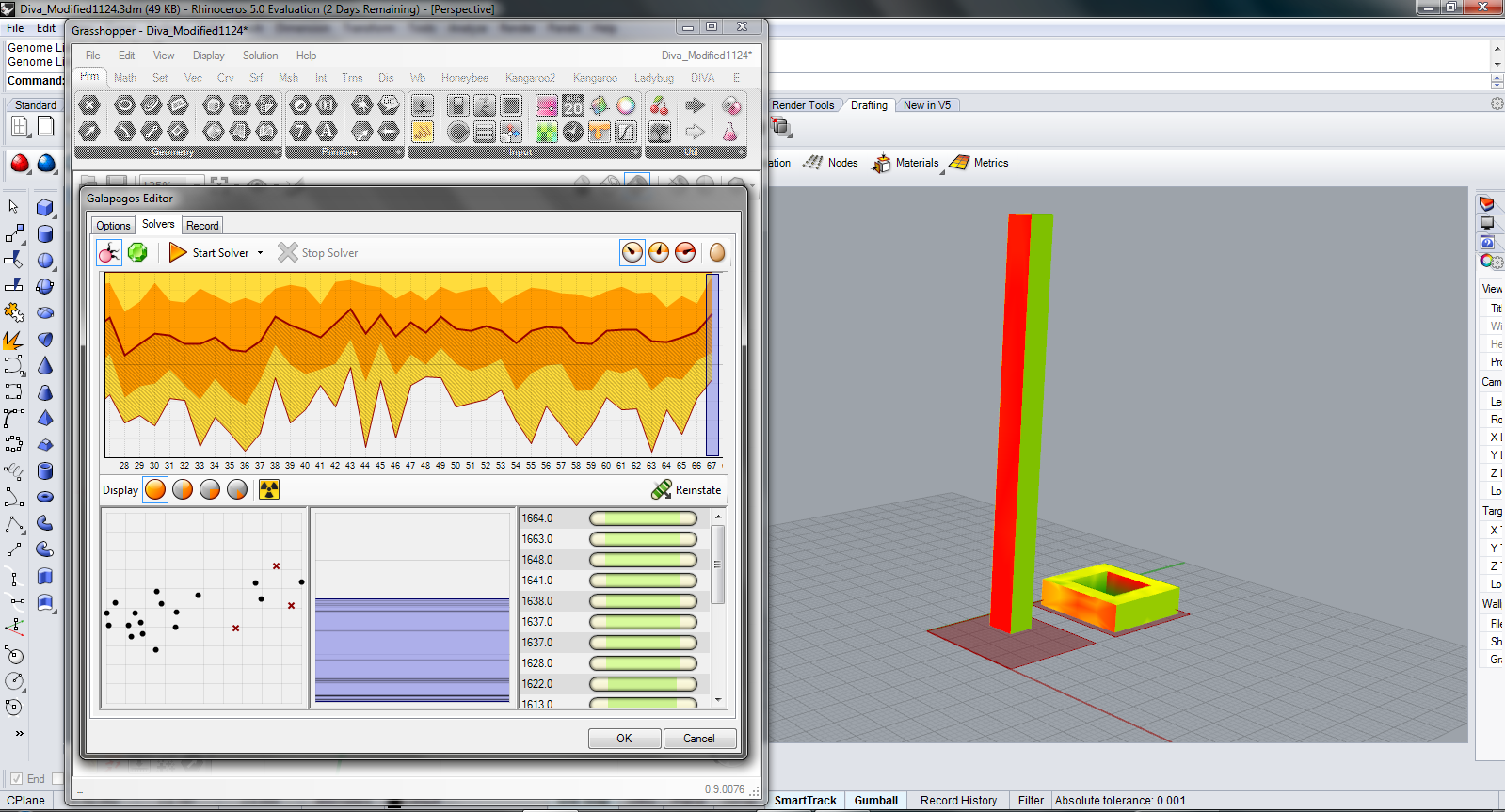
Task: Expand the Primitive group dropdown bar
Action: tap(344, 152)
